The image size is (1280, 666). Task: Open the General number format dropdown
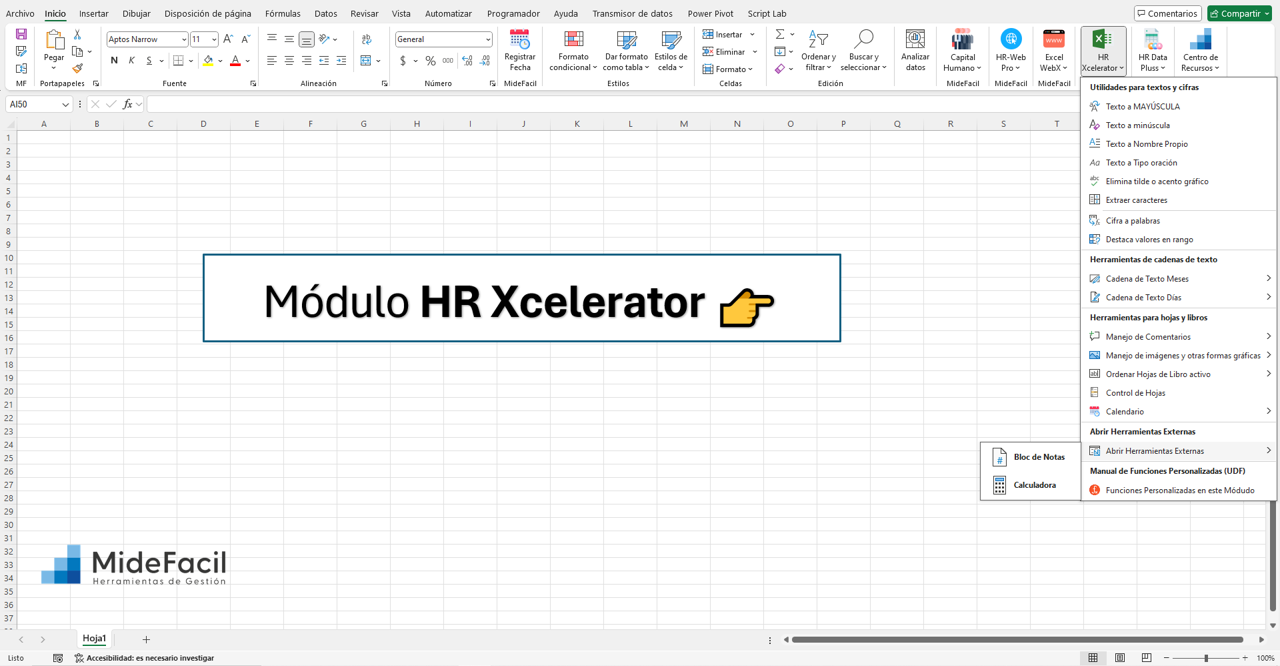488,39
